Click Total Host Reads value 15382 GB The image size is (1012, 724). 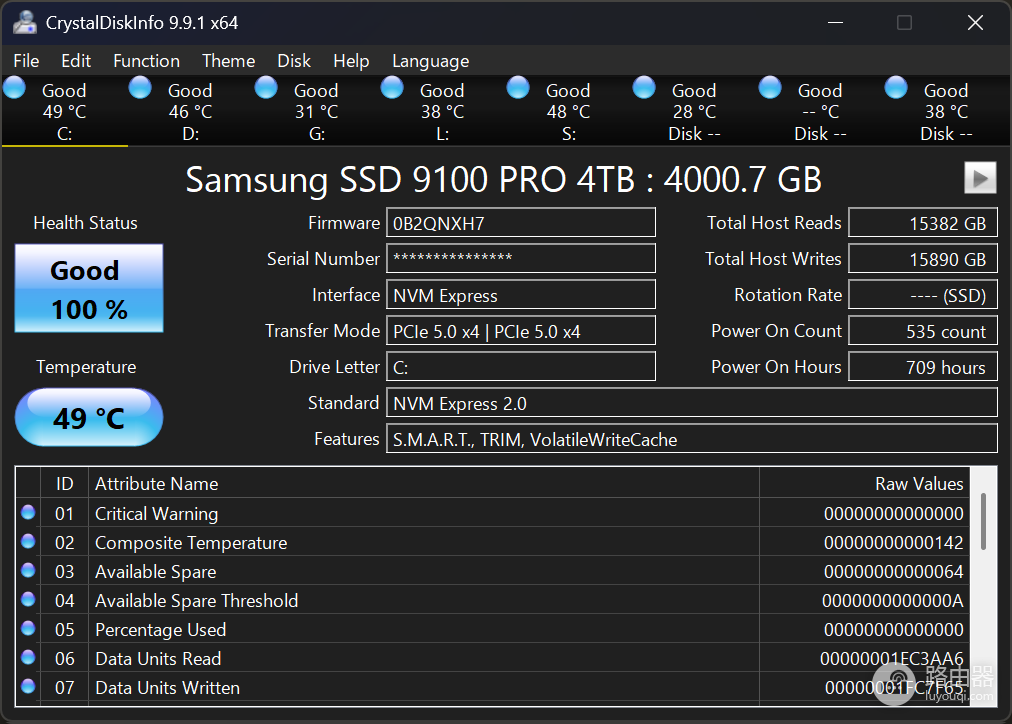[x=923, y=223]
